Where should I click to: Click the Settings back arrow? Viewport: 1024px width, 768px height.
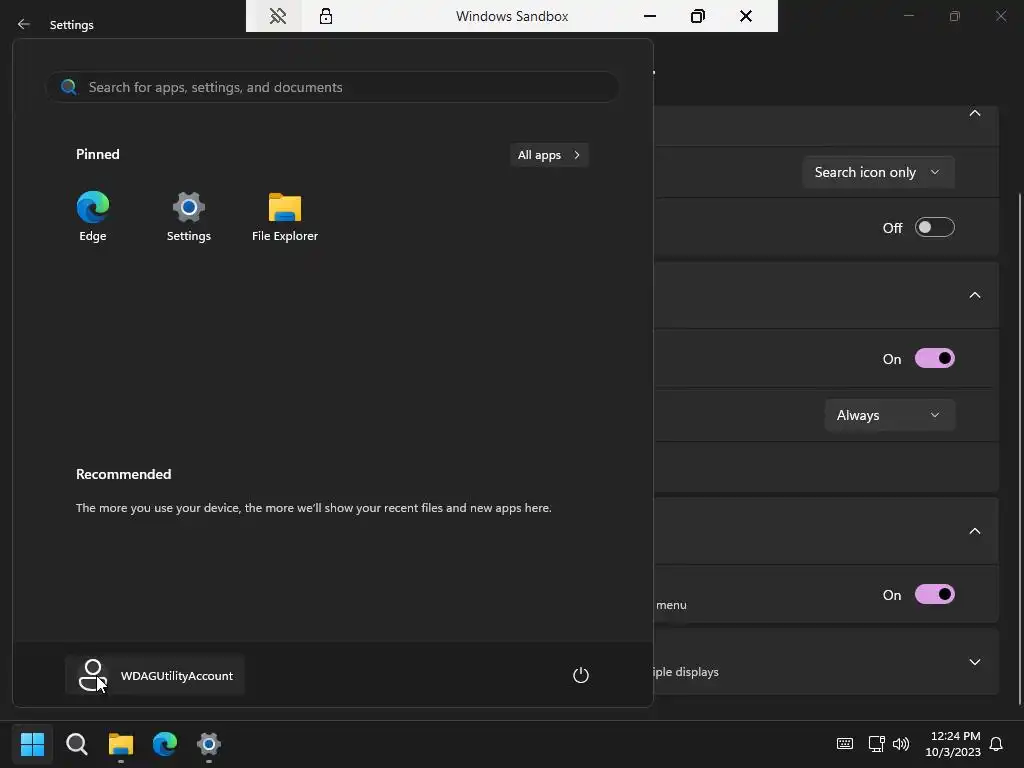[24, 24]
